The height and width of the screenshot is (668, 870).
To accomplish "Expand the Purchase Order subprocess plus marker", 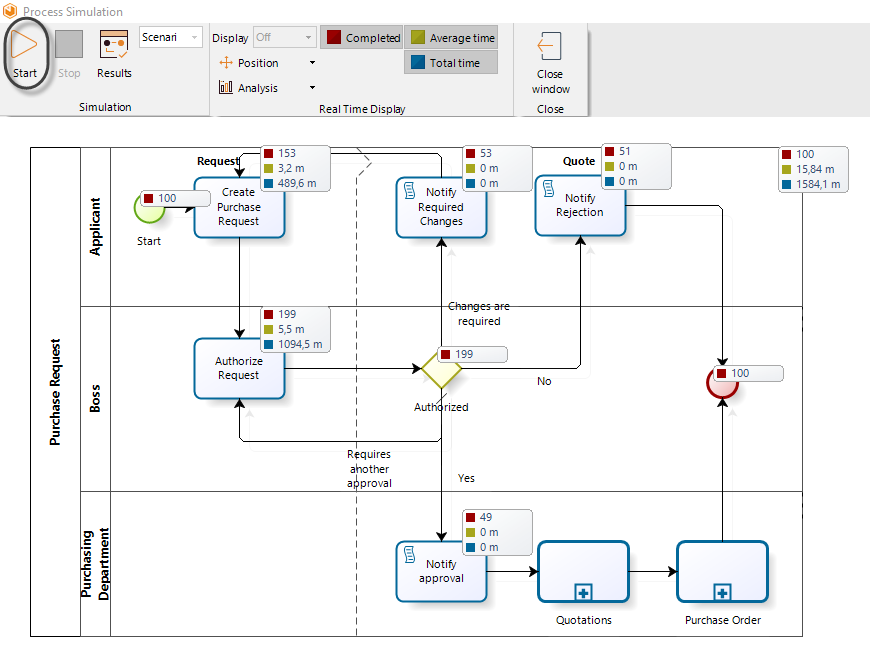I will point(722,592).
